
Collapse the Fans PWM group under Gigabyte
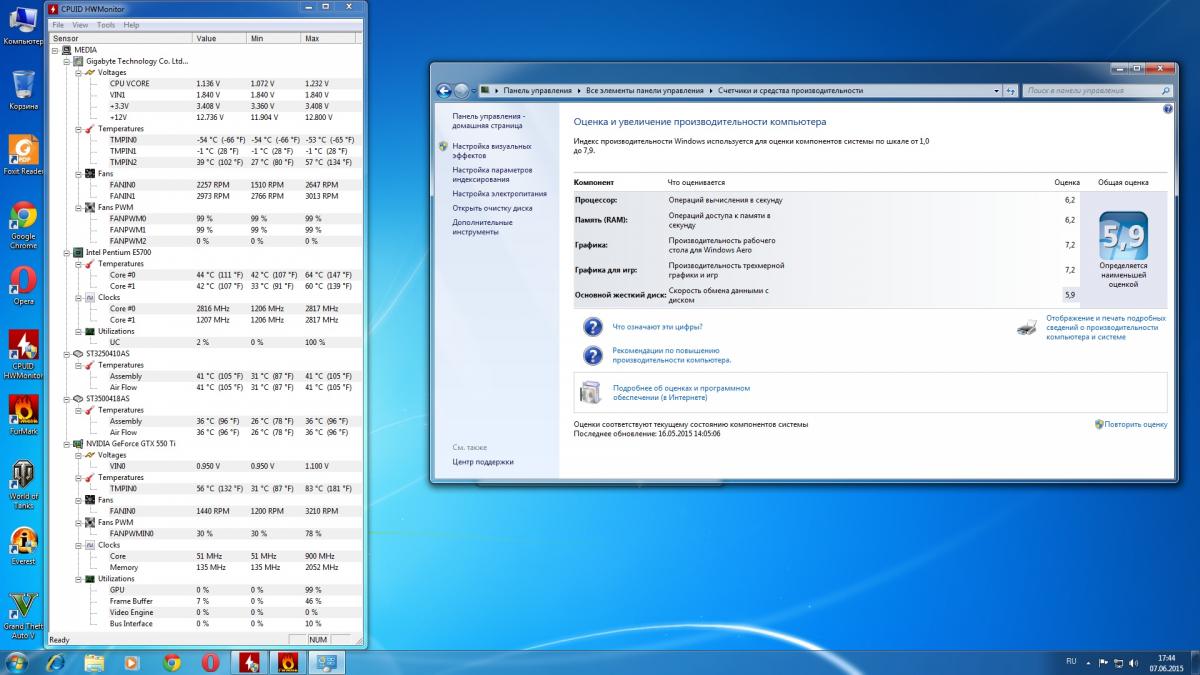77,207
